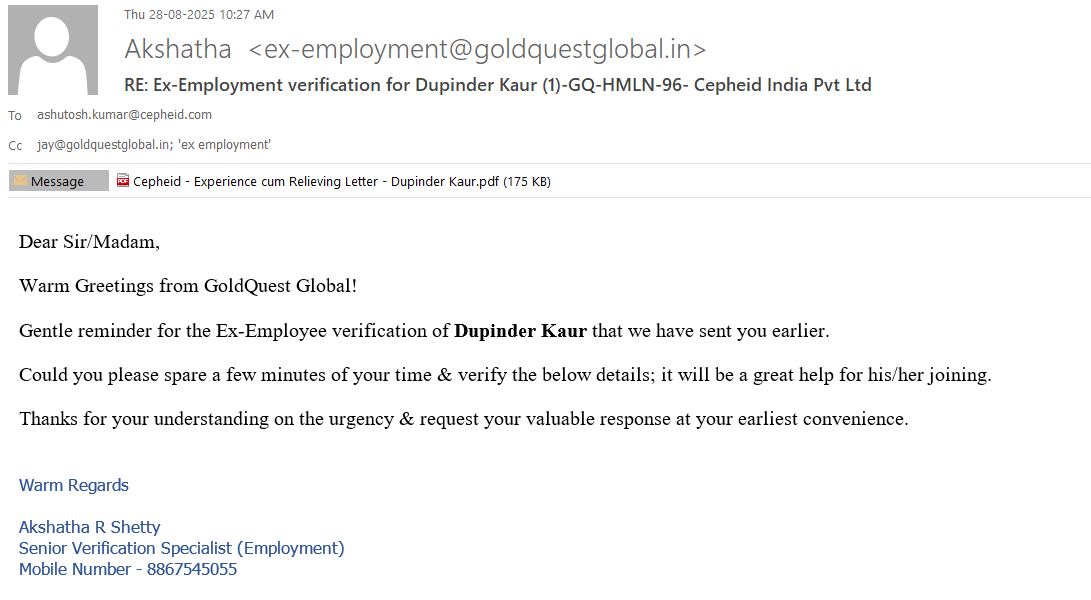1091x600 pixels.
Task: Click the email subject line
Action: [497, 85]
